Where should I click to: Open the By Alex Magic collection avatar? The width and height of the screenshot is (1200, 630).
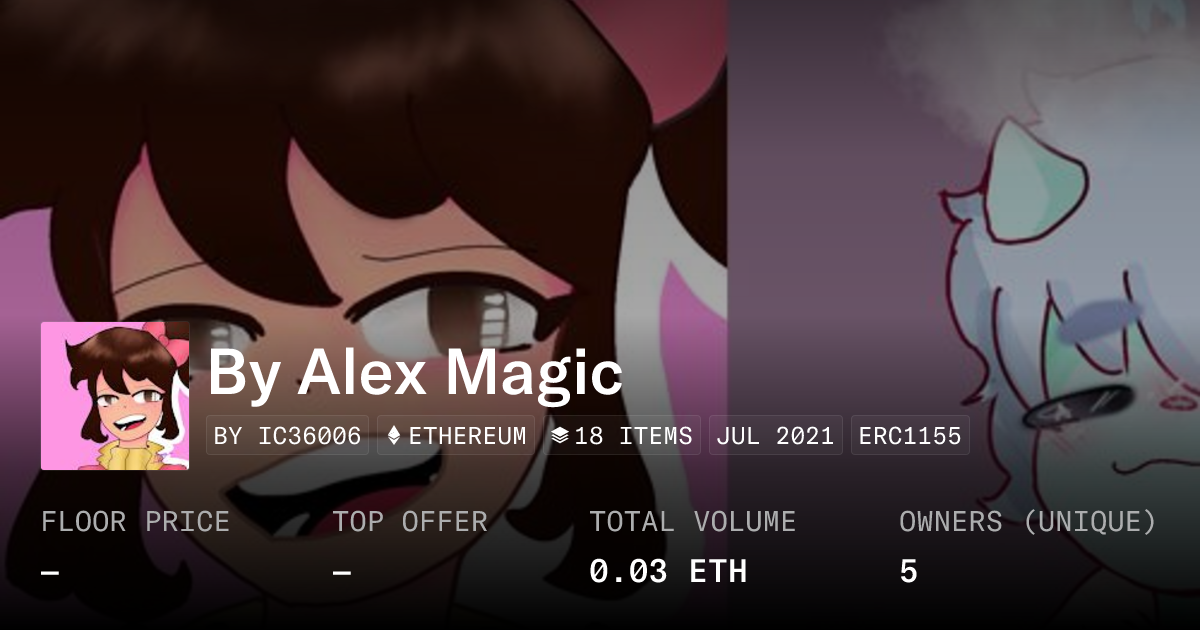115,396
